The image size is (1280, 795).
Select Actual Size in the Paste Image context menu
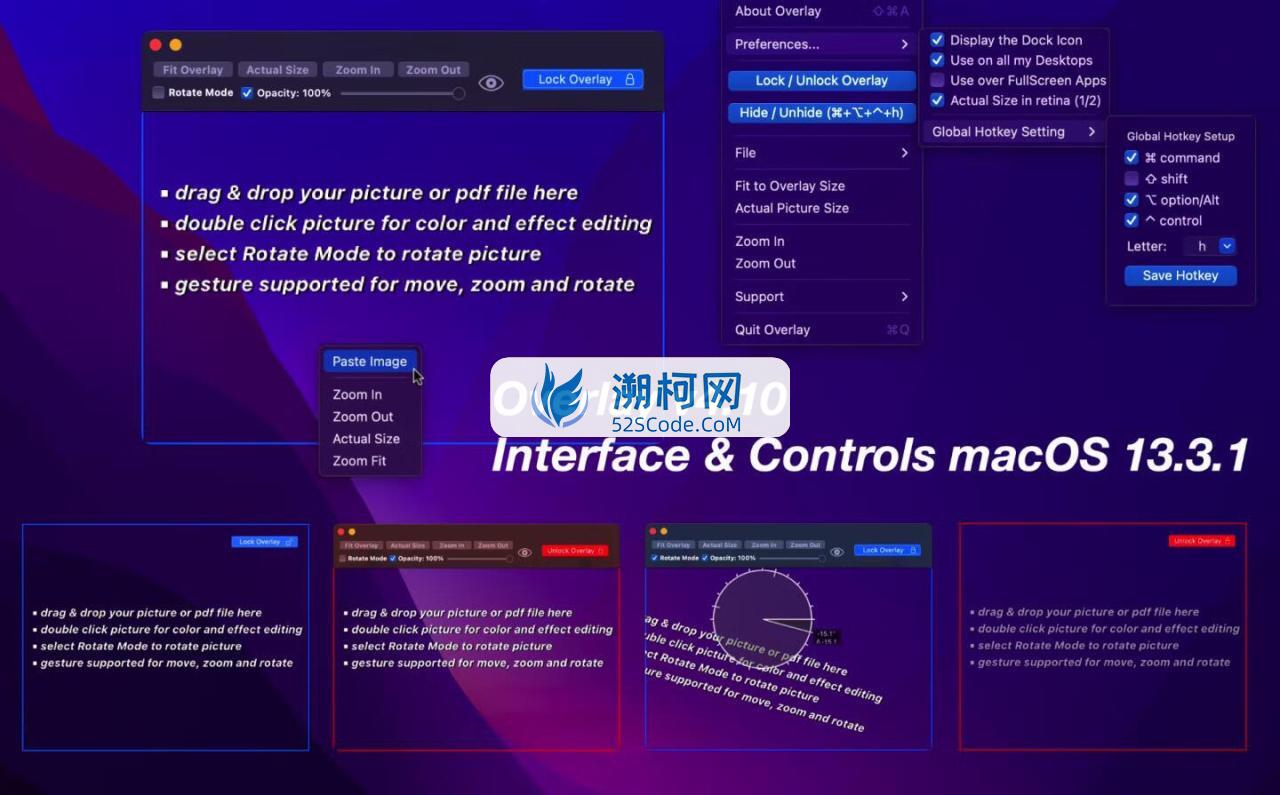366,438
